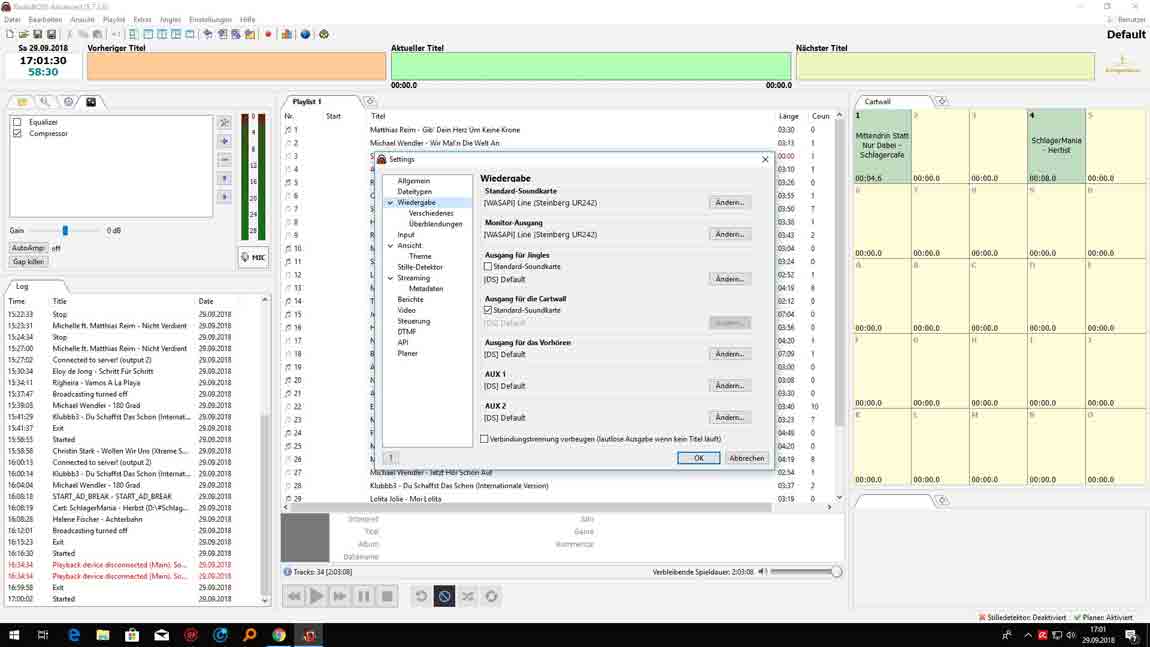Open Google Chrome from the taskbar
Image resolution: width=1150 pixels, height=647 pixels.
click(x=279, y=635)
